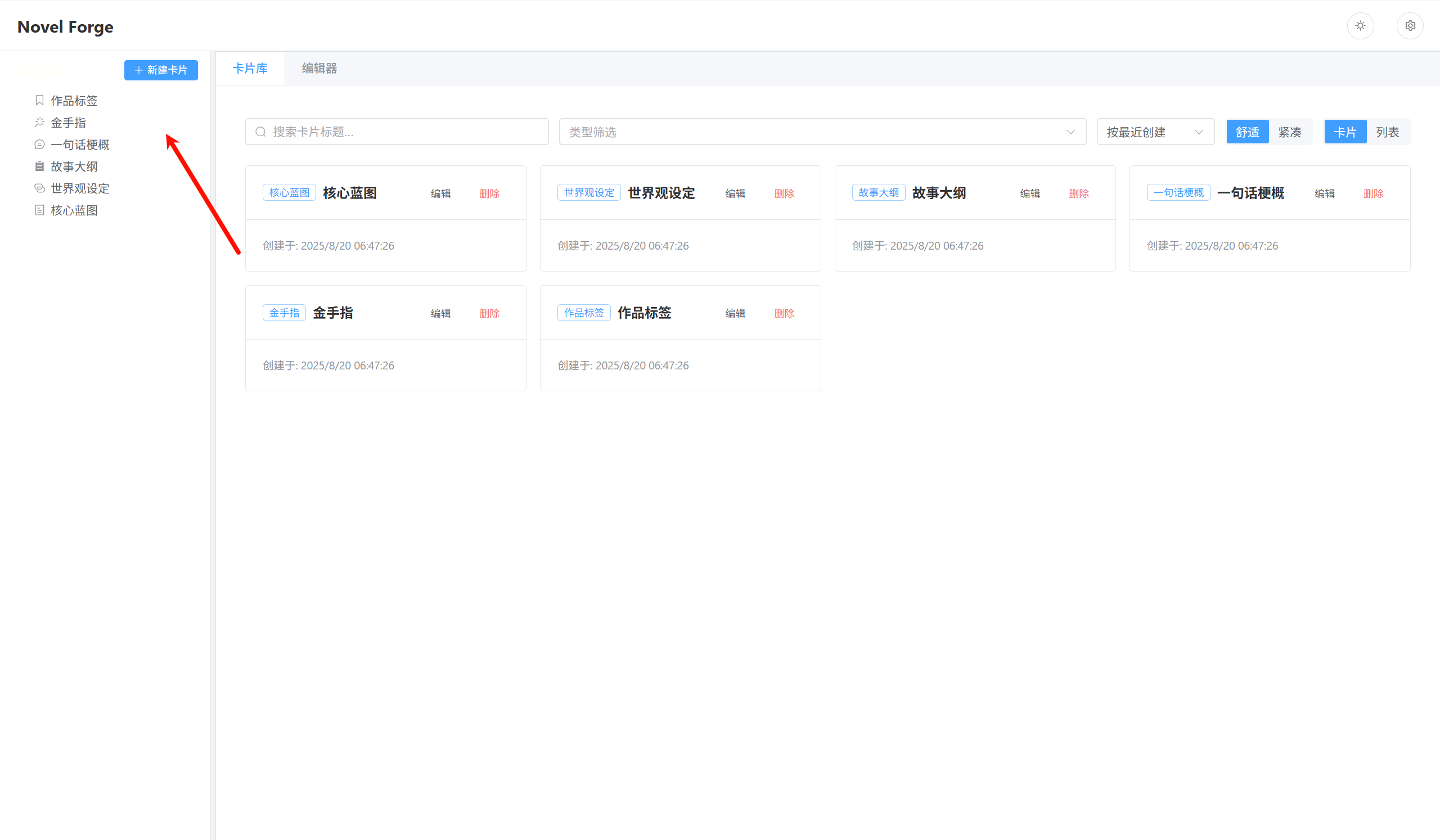
Task: Open the 卡片库 tab
Action: pyautogui.click(x=250, y=69)
